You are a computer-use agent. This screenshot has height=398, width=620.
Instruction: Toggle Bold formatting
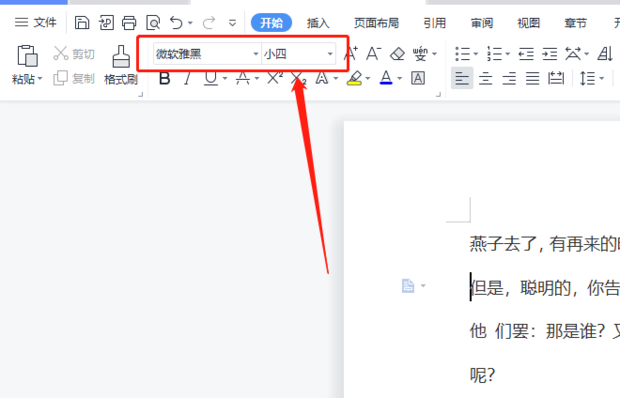[x=164, y=78]
